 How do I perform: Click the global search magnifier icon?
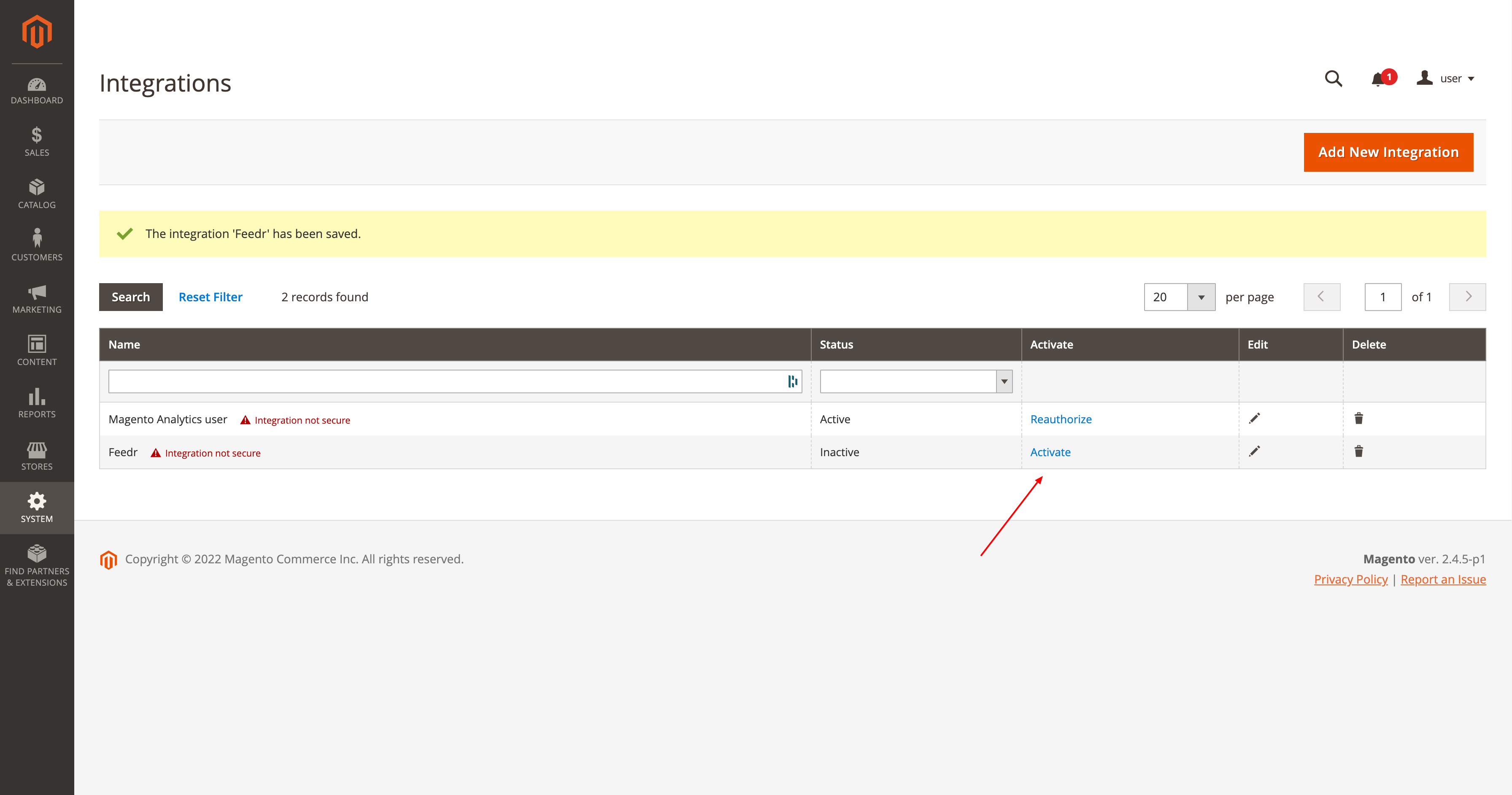(x=1333, y=78)
